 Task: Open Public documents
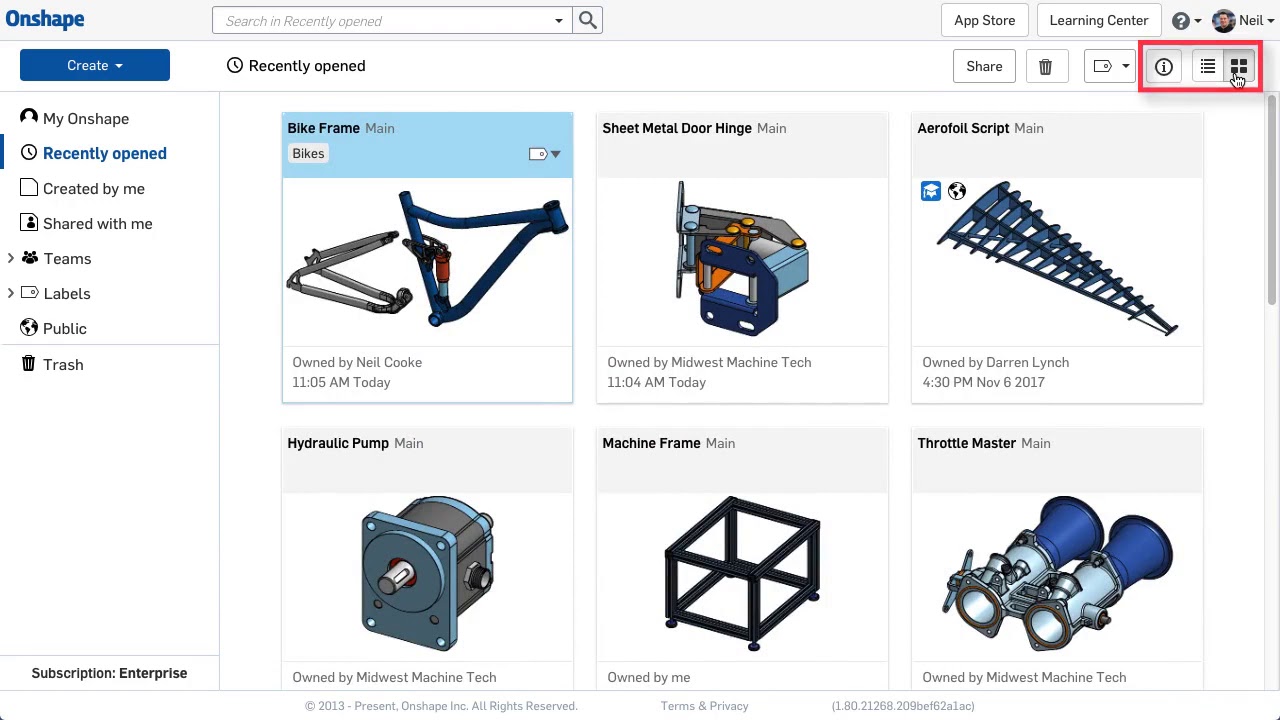coord(64,328)
